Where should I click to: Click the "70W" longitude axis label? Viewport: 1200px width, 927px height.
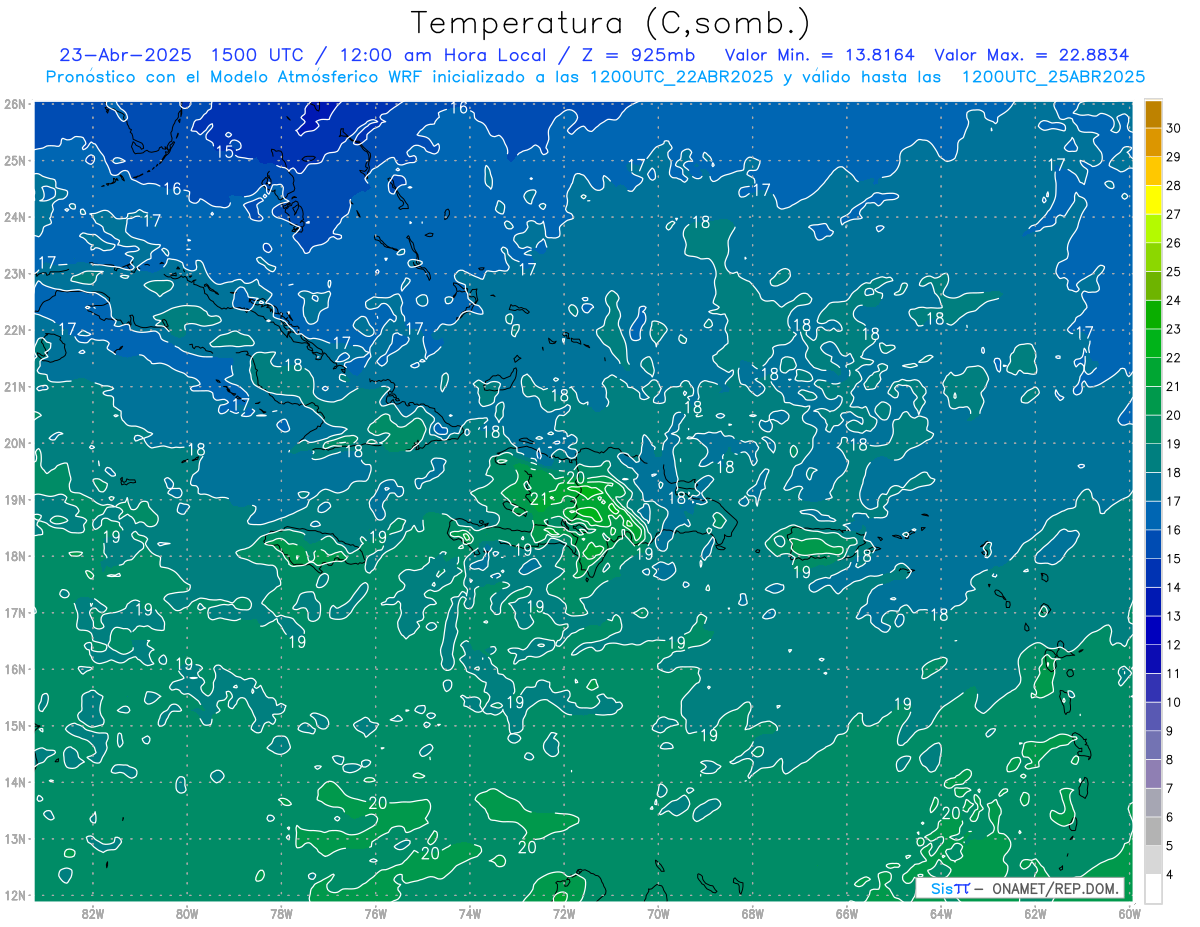click(658, 913)
